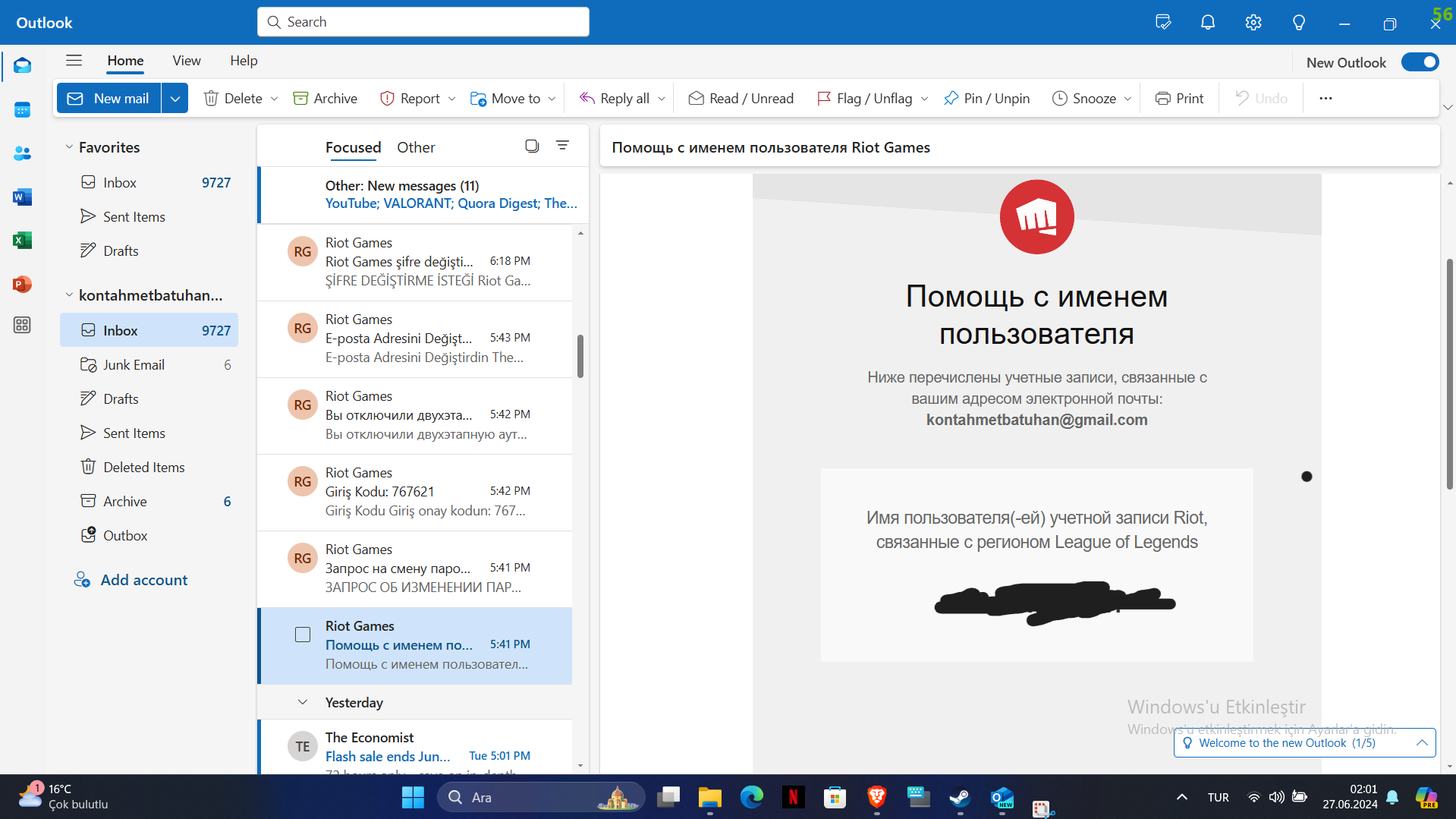Click the Select mode icon above message list
This screenshot has height=819, width=1456.
click(532, 146)
